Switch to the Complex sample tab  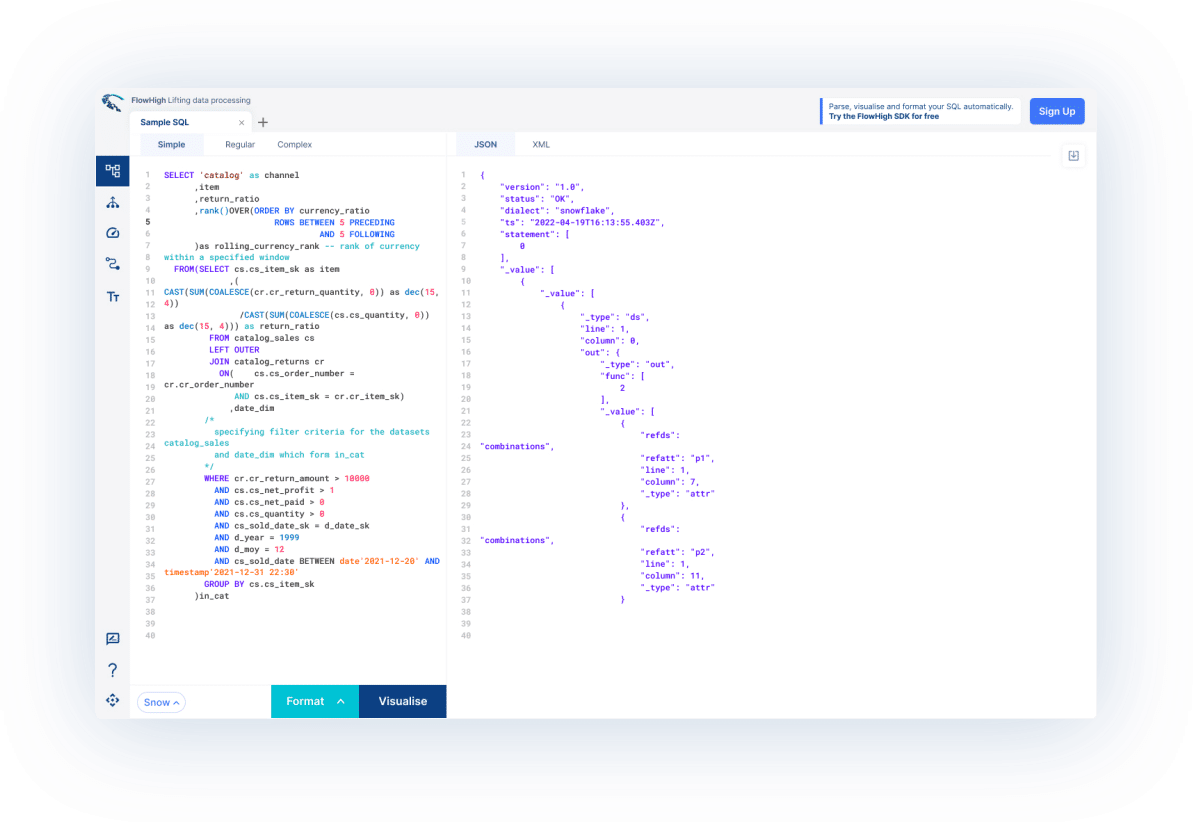(x=294, y=145)
